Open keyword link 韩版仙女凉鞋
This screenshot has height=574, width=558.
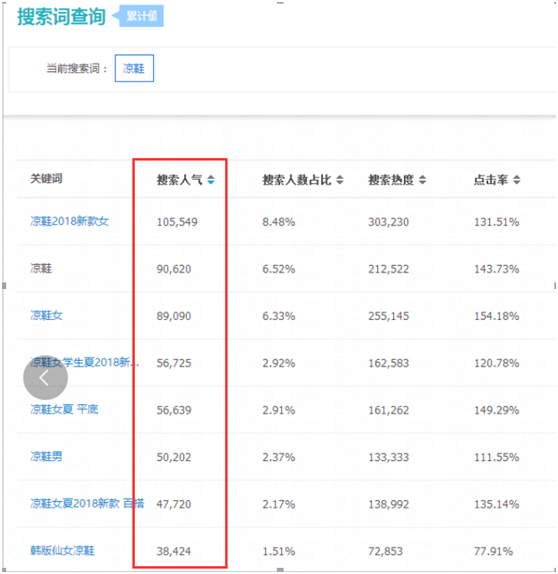click(63, 550)
